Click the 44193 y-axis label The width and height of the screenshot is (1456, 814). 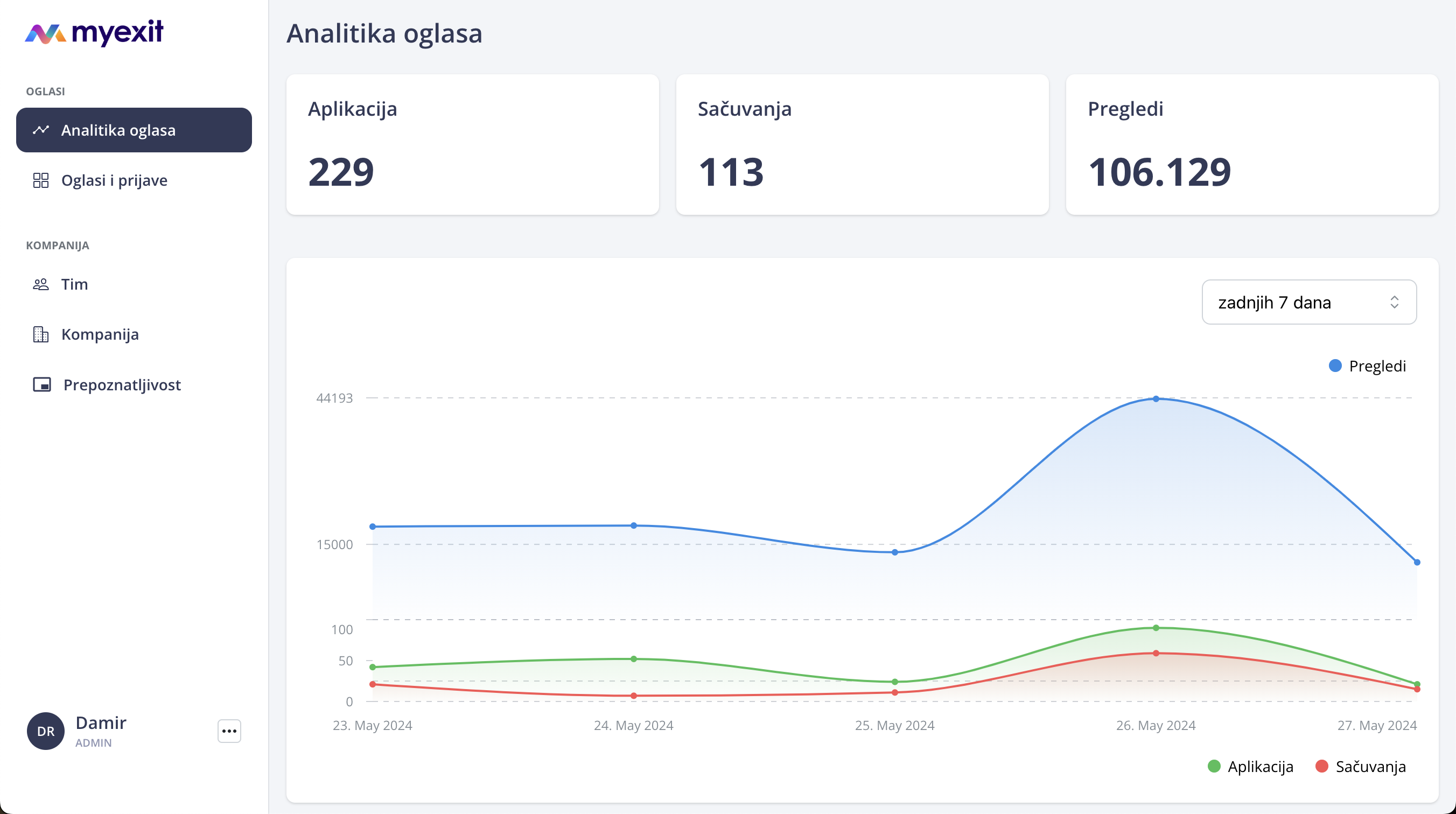tap(334, 398)
